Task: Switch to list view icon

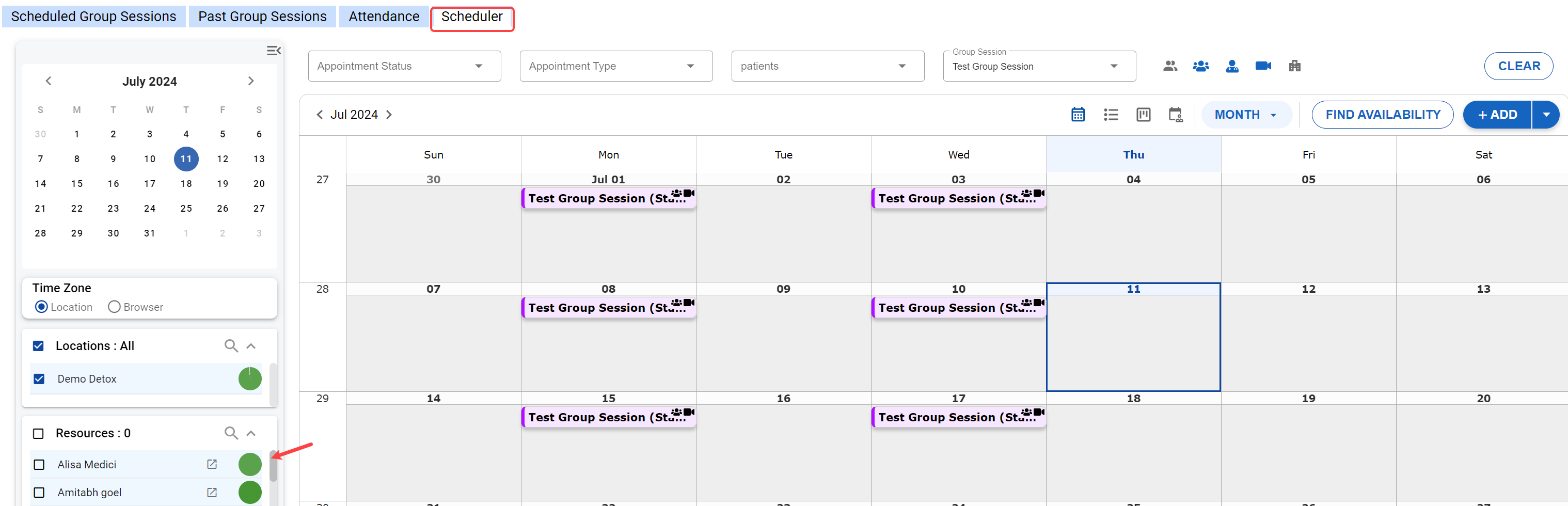Action: point(1110,115)
